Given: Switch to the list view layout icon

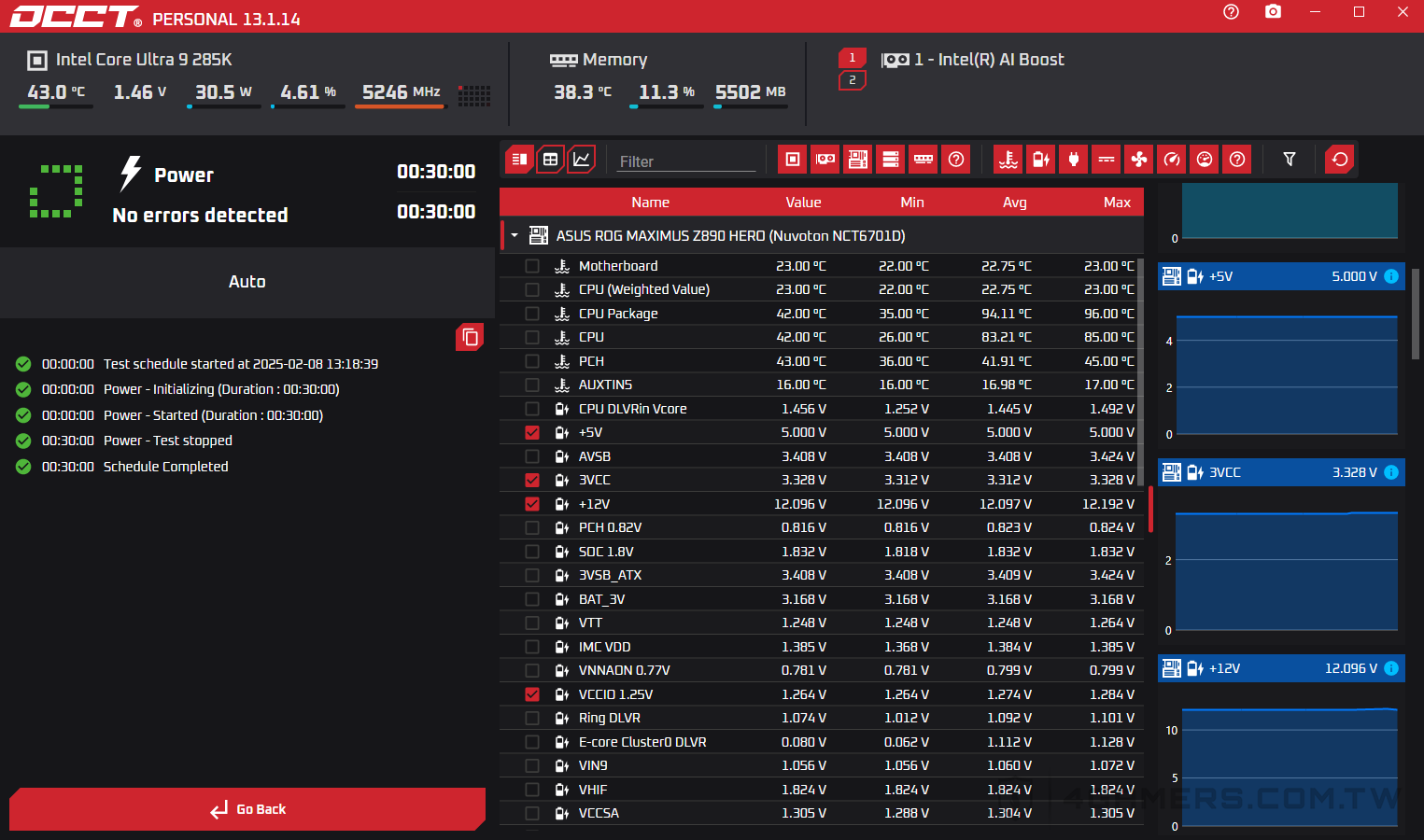Looking at the screenshot, I should pos(519,160).
